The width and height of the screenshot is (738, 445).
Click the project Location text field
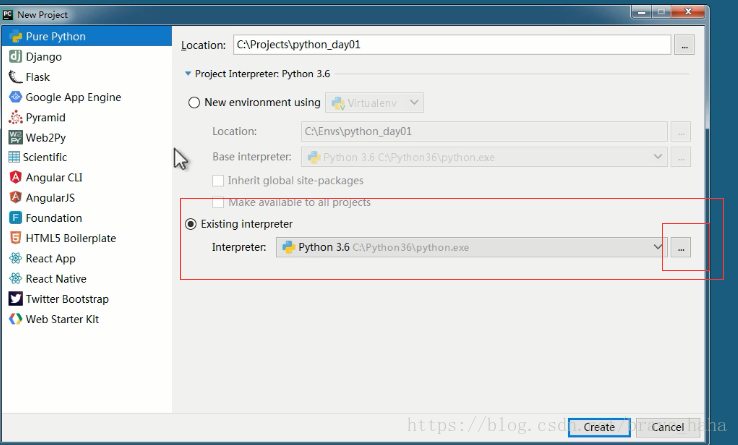click(x=452, y=45)
